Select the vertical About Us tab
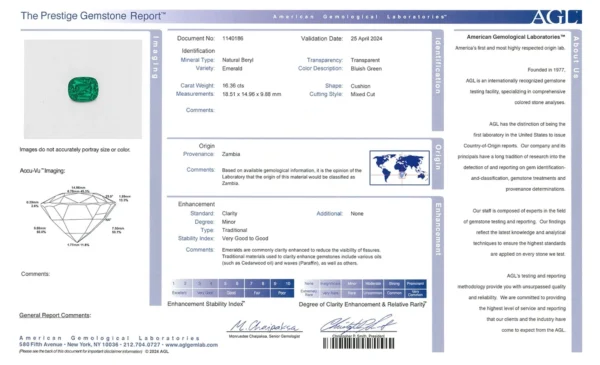Screen dimensions: 600x365 pos(576,57)
